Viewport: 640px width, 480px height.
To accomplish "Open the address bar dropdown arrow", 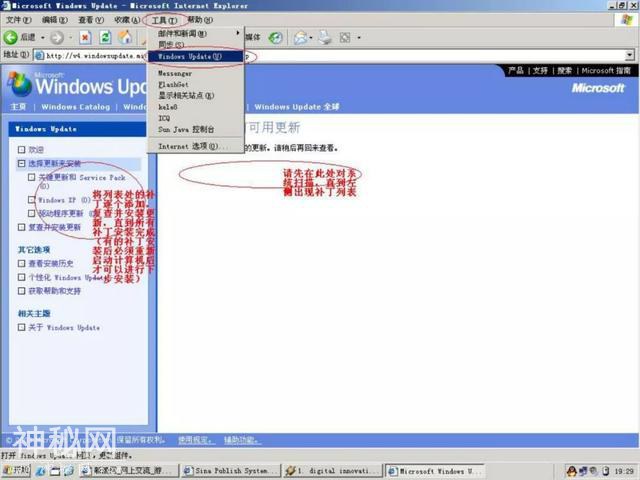I will click(x=630, y=55).
